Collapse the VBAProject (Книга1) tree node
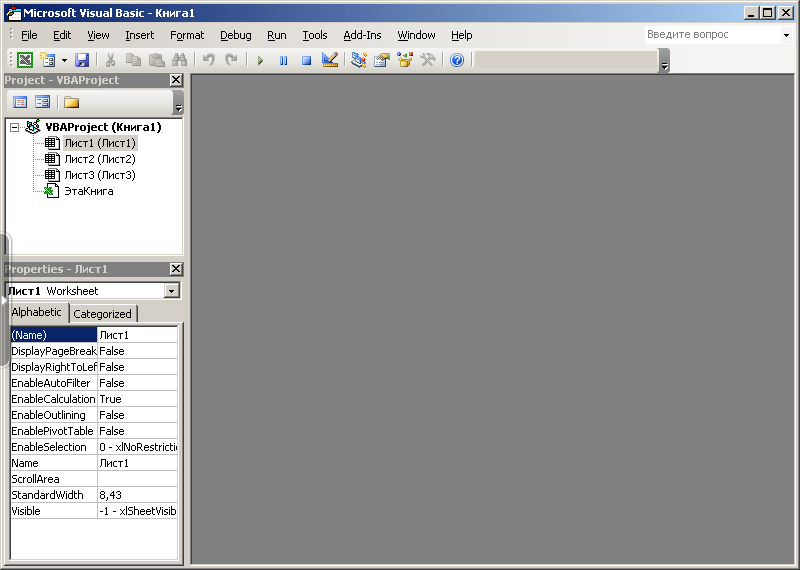800x570 pixels. (15, 127)
